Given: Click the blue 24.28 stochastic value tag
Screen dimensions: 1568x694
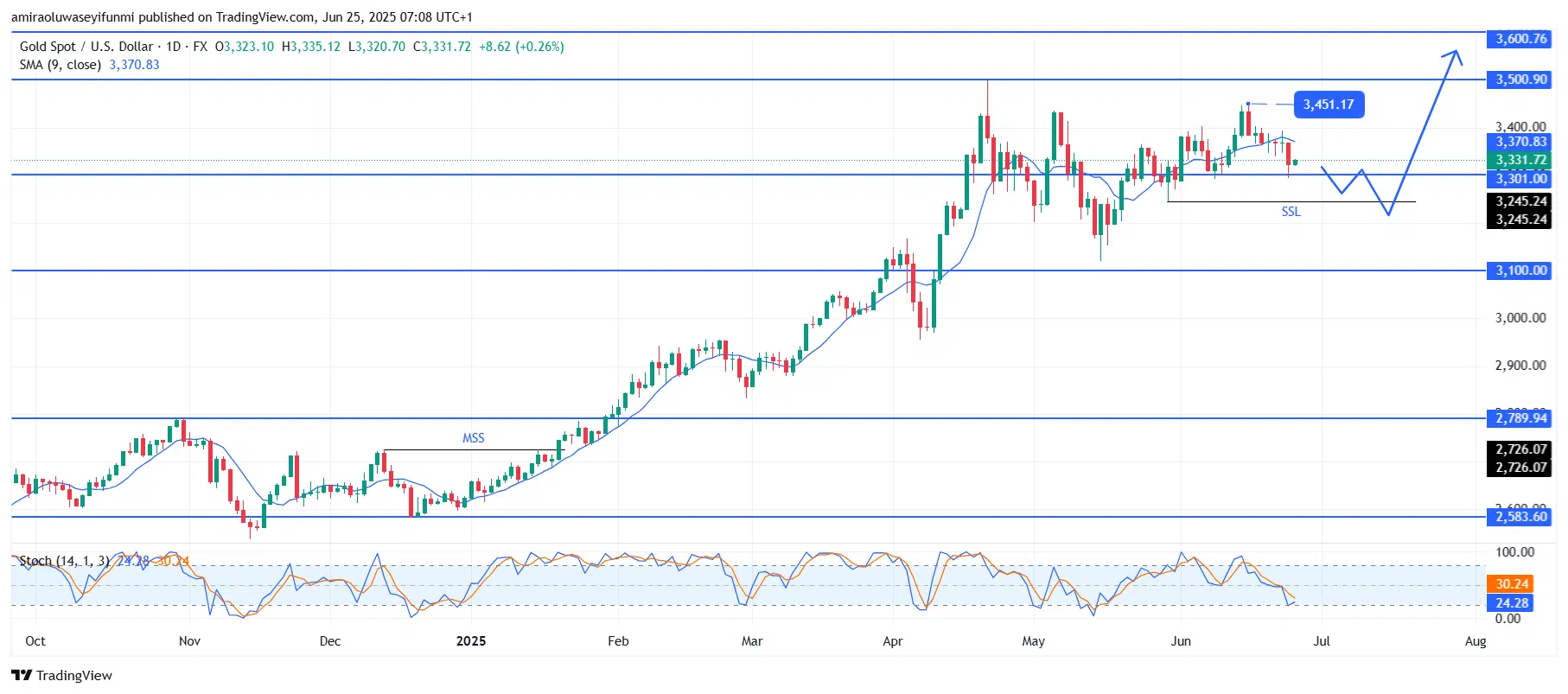Looking at the screenshot, I should [x=1512, y=602].
